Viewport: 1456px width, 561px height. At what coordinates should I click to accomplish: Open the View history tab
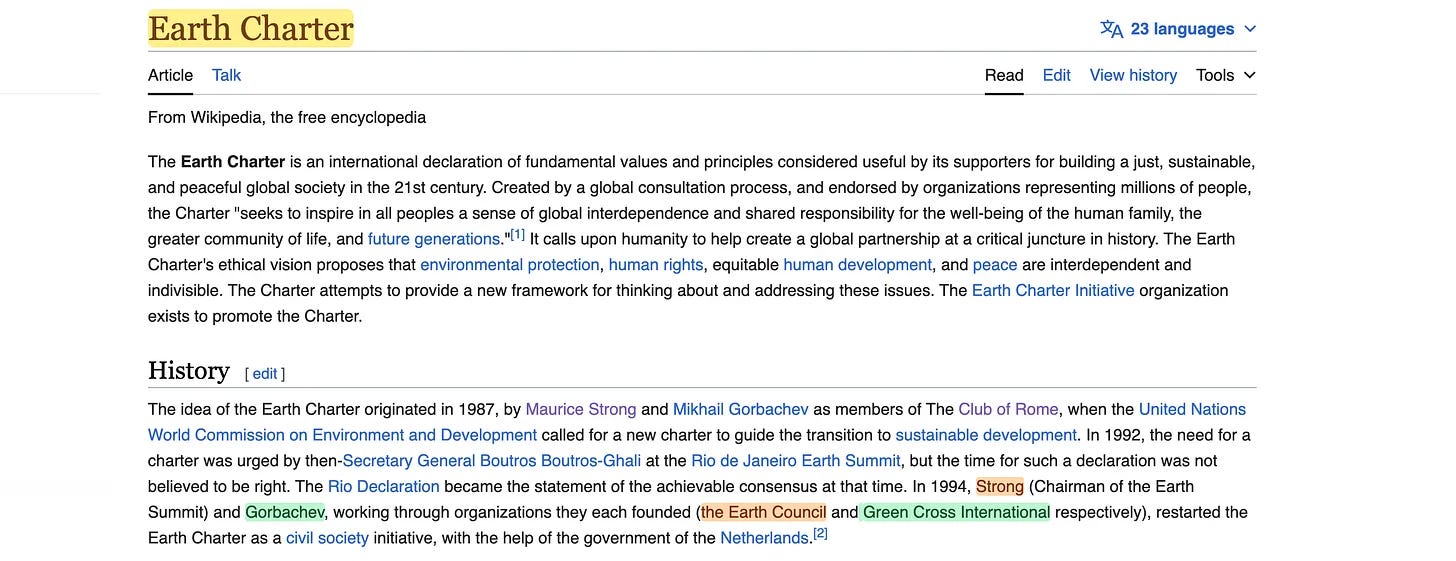point(1133,75)
